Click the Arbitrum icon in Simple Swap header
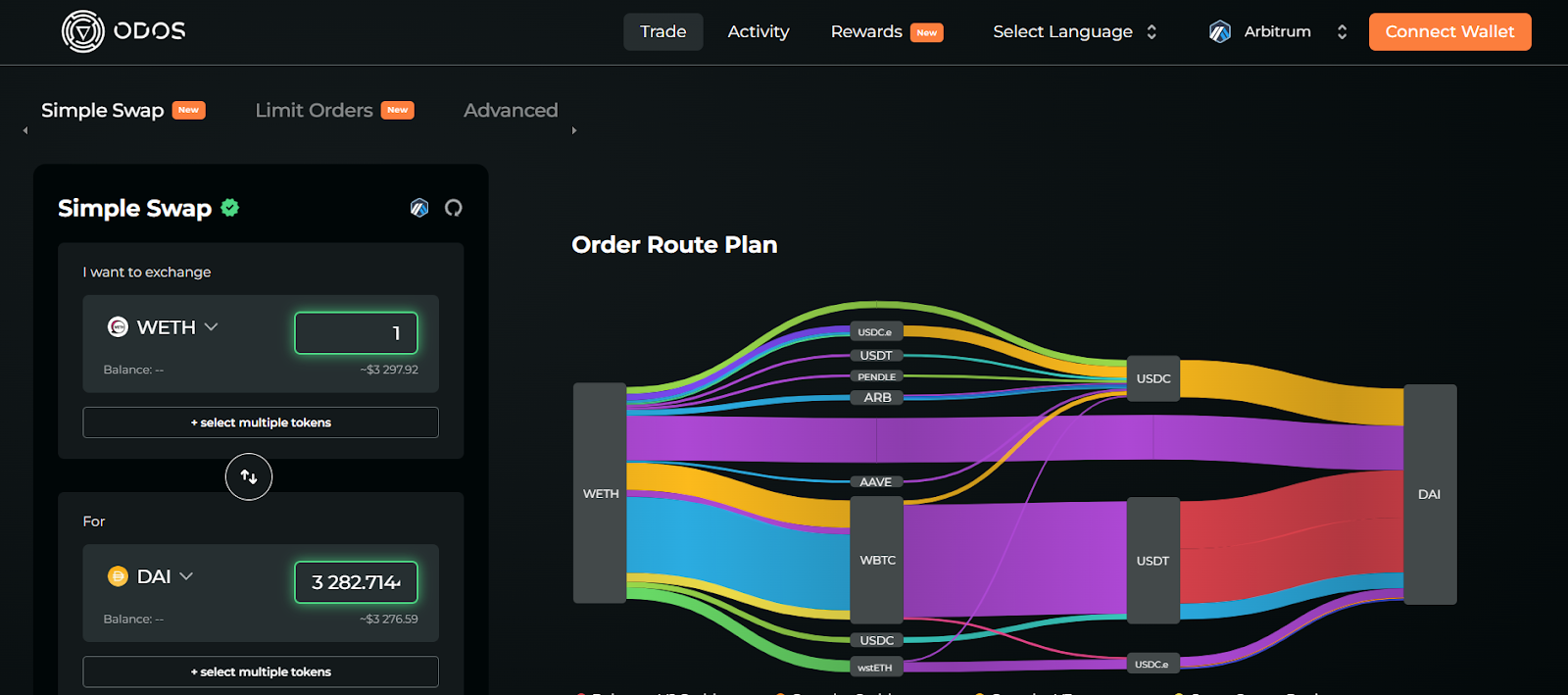The image size is (1568, 695). pyautogui.click(x=419, y=208)
